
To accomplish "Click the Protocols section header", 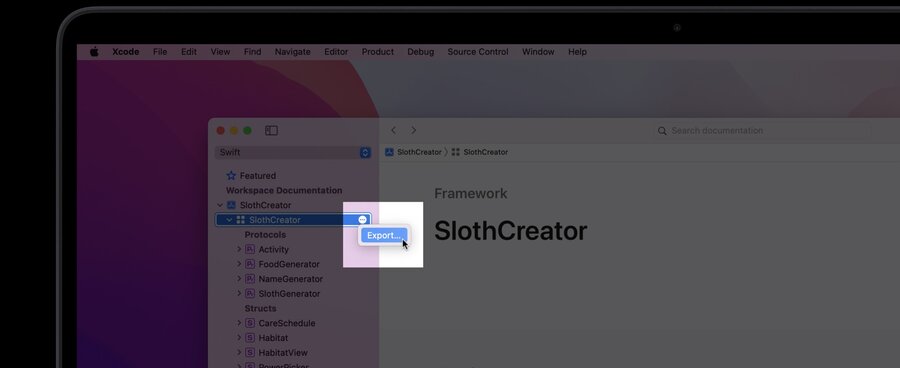I will click(x=265, y=235).
